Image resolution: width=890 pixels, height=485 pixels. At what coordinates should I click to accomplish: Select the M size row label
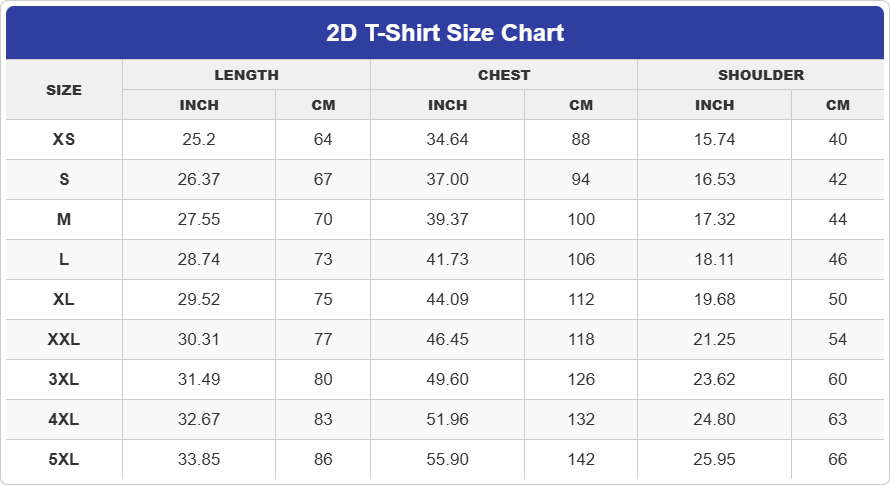[x=64, y=220]
